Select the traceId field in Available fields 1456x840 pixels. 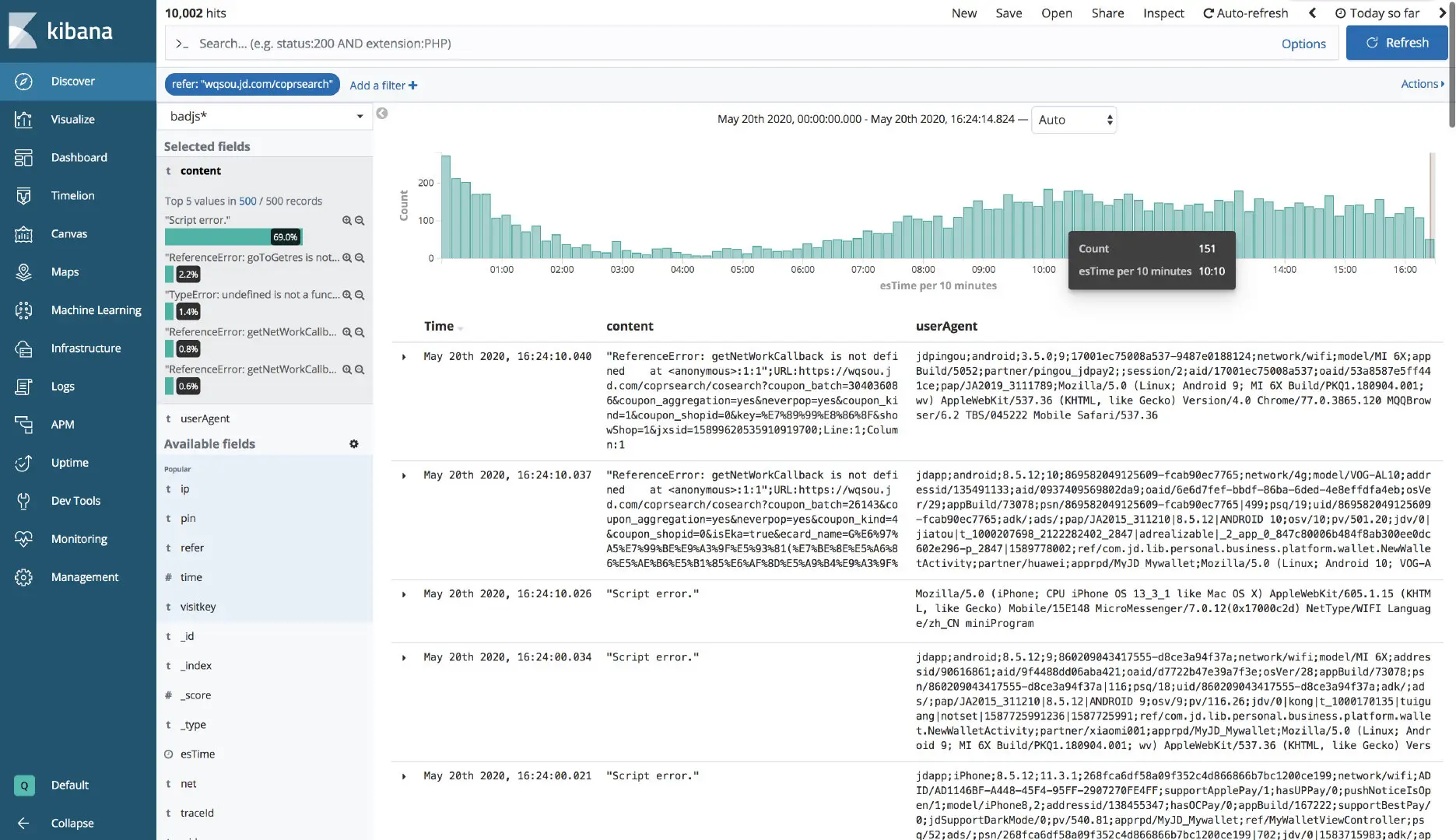197,814
